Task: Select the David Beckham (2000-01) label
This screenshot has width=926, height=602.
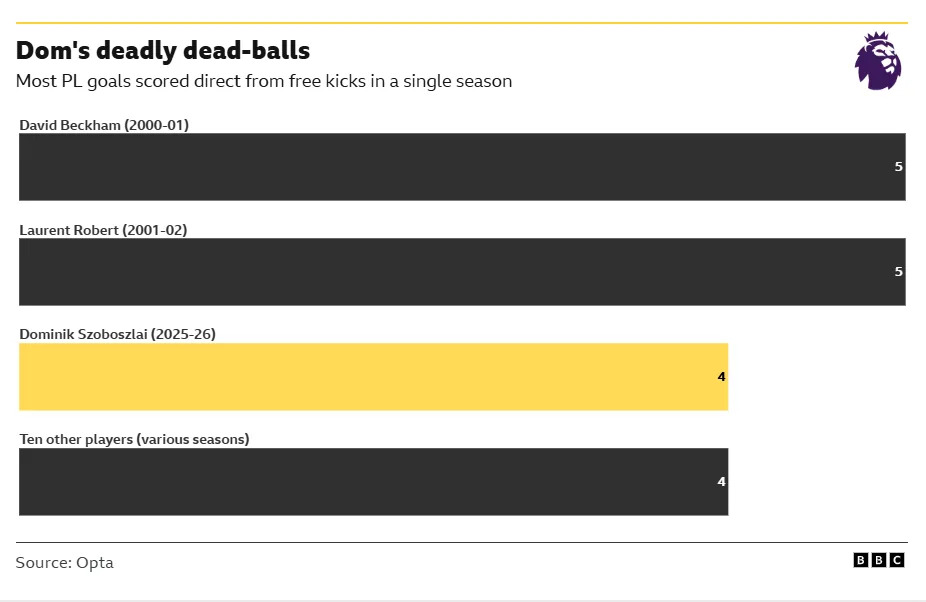Action: [104, 125]
